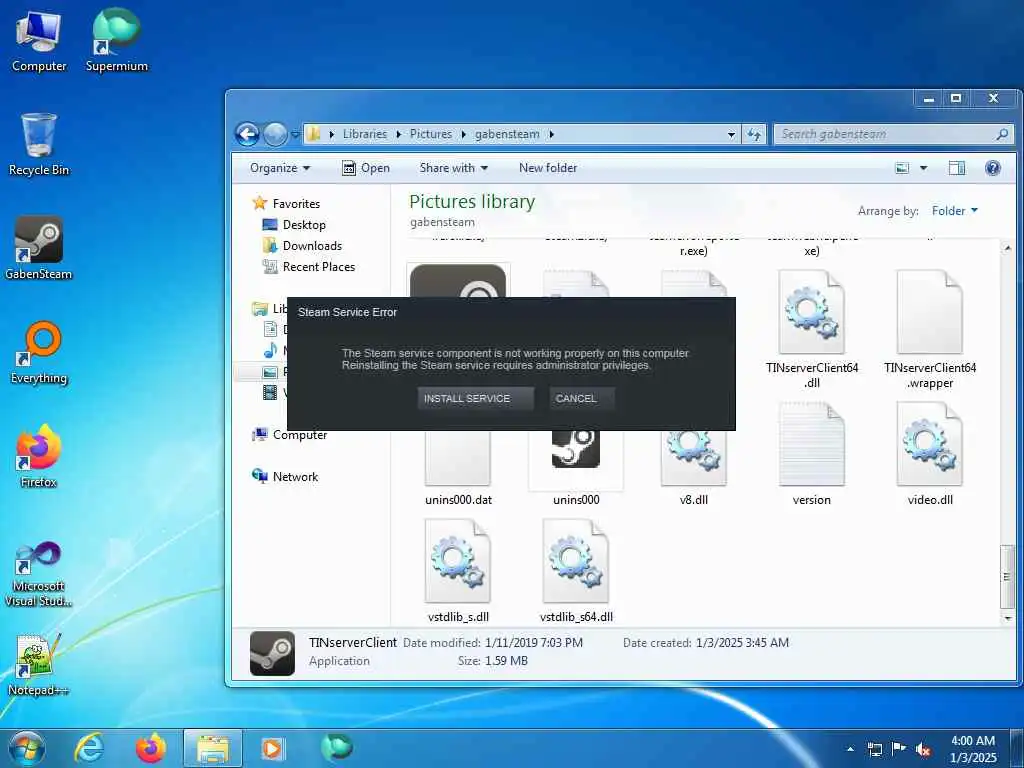Image resolution: width=1024 pixels, height=768 pixels.
Task: Select the vstdlib_s.dll file
Action: click(458, 571)
